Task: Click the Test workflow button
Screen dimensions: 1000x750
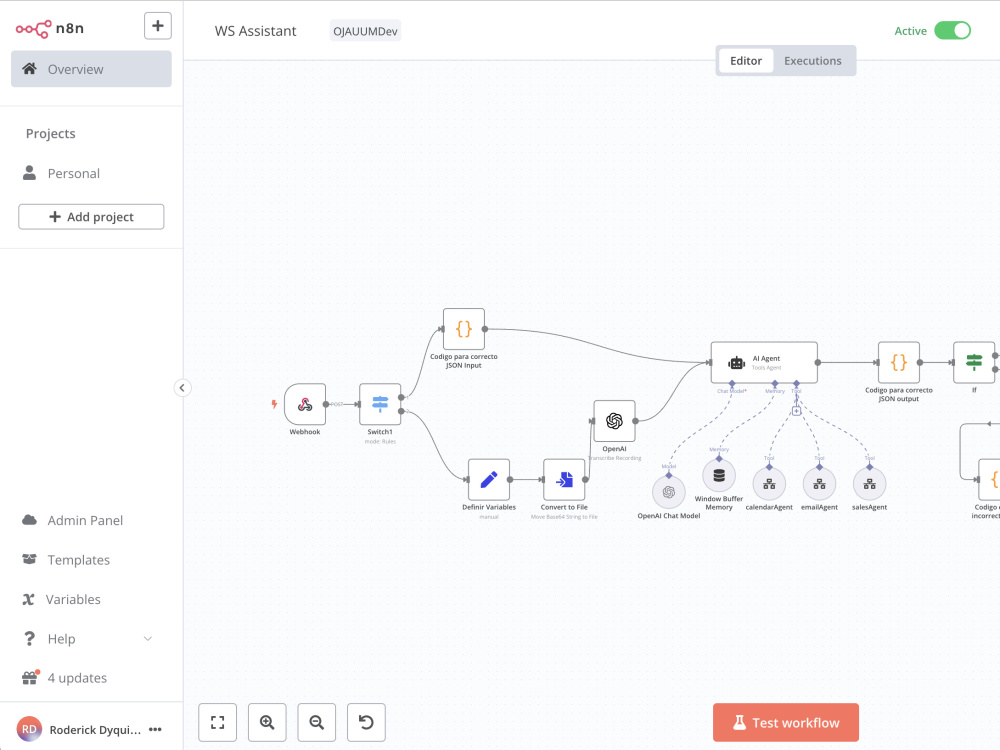Action: 786,723
